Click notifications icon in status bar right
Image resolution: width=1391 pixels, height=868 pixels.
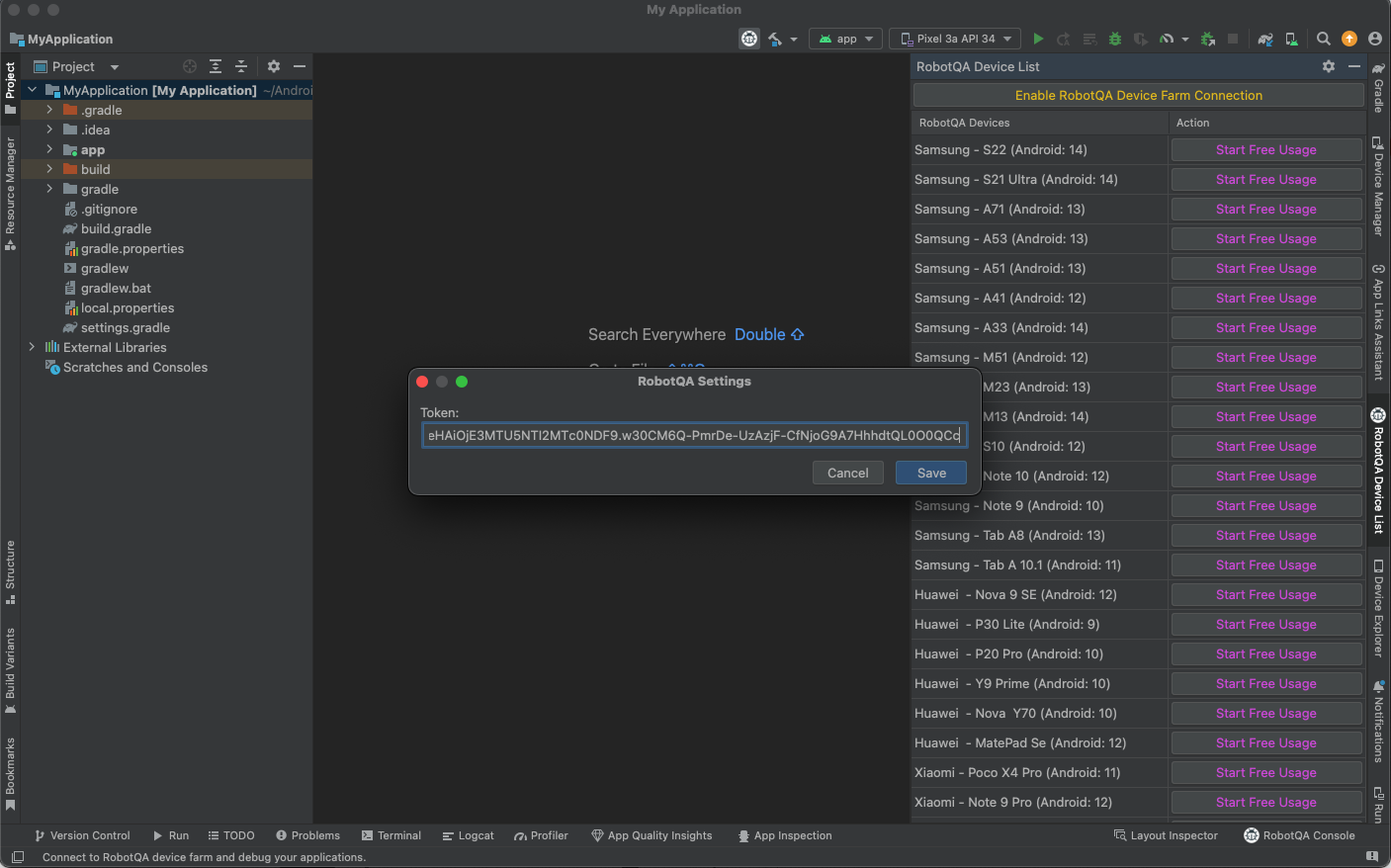(x=1372, y=856)
